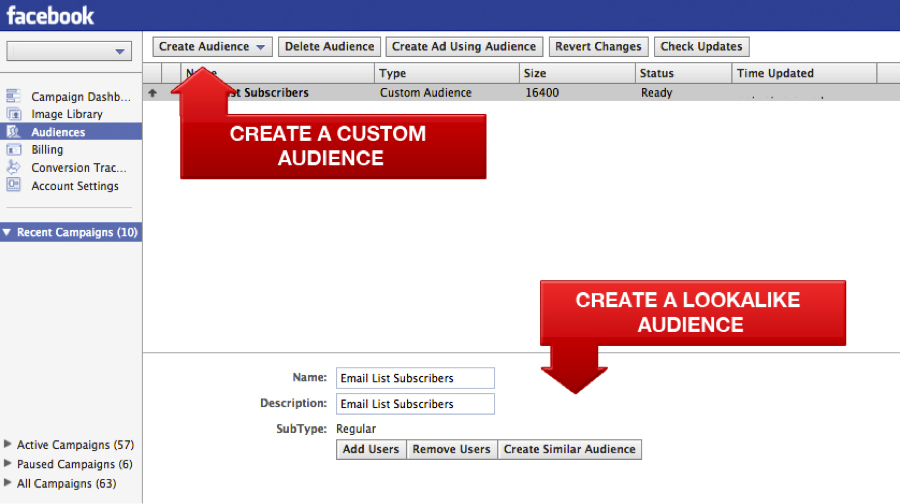Click the Campaign Dashboard sidebar icon
The width and height of the screenshot is (900, 504).
pyautogui.click(x=13, y=96)
